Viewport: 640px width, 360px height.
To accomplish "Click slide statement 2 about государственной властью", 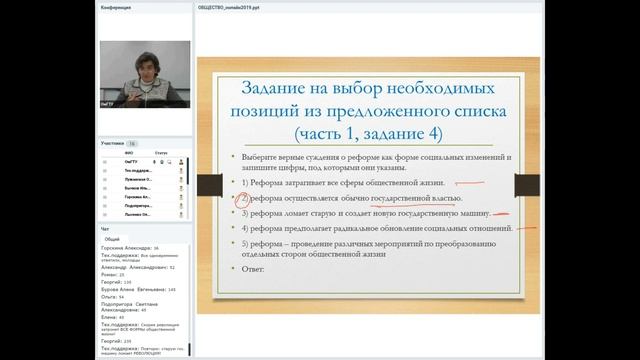I will tap(351, 198).
